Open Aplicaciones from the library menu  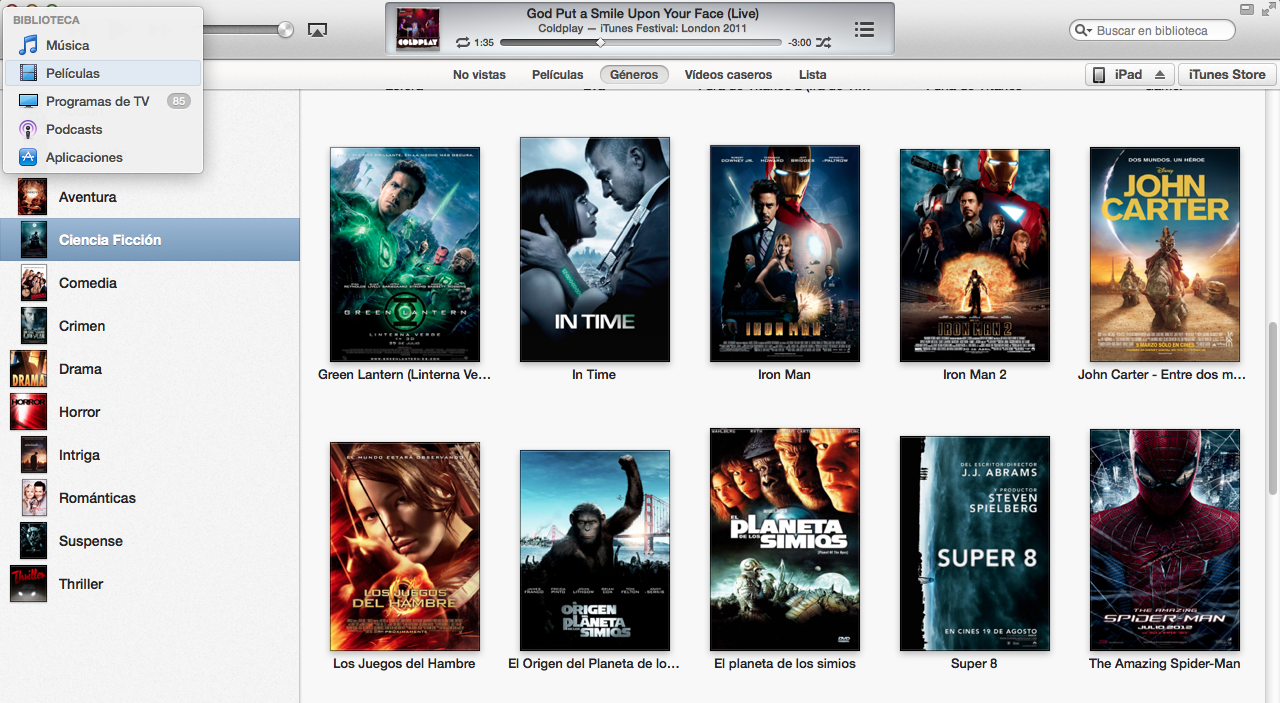click(x=84, y=157)
